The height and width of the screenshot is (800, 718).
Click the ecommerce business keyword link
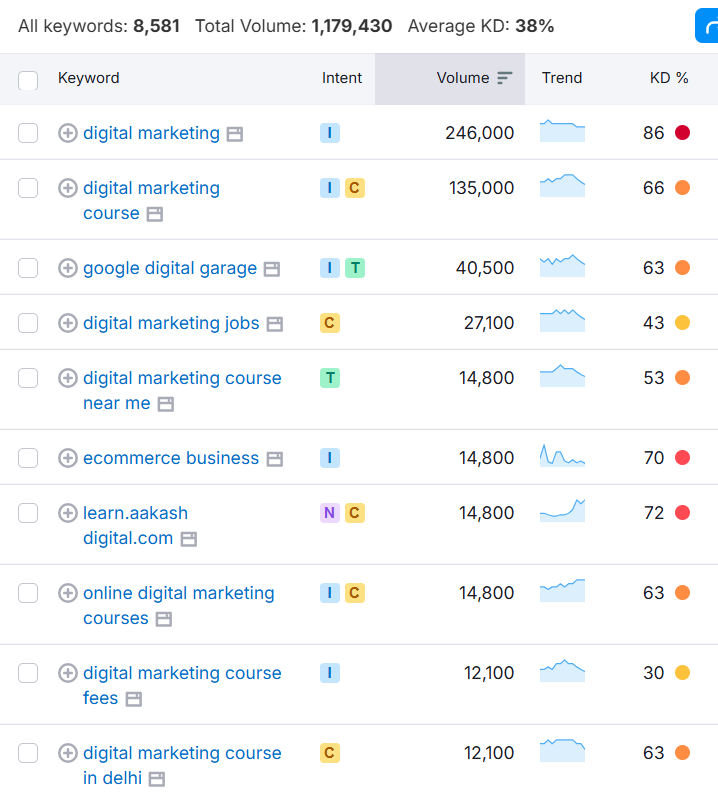click(x=170, y=458)
